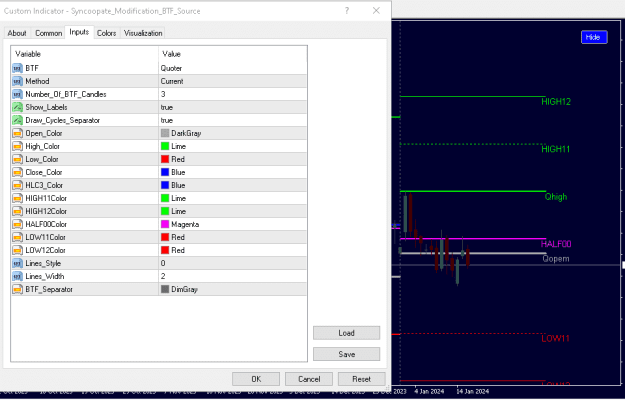Select the BTF_Separator variable name

point(49,290)
